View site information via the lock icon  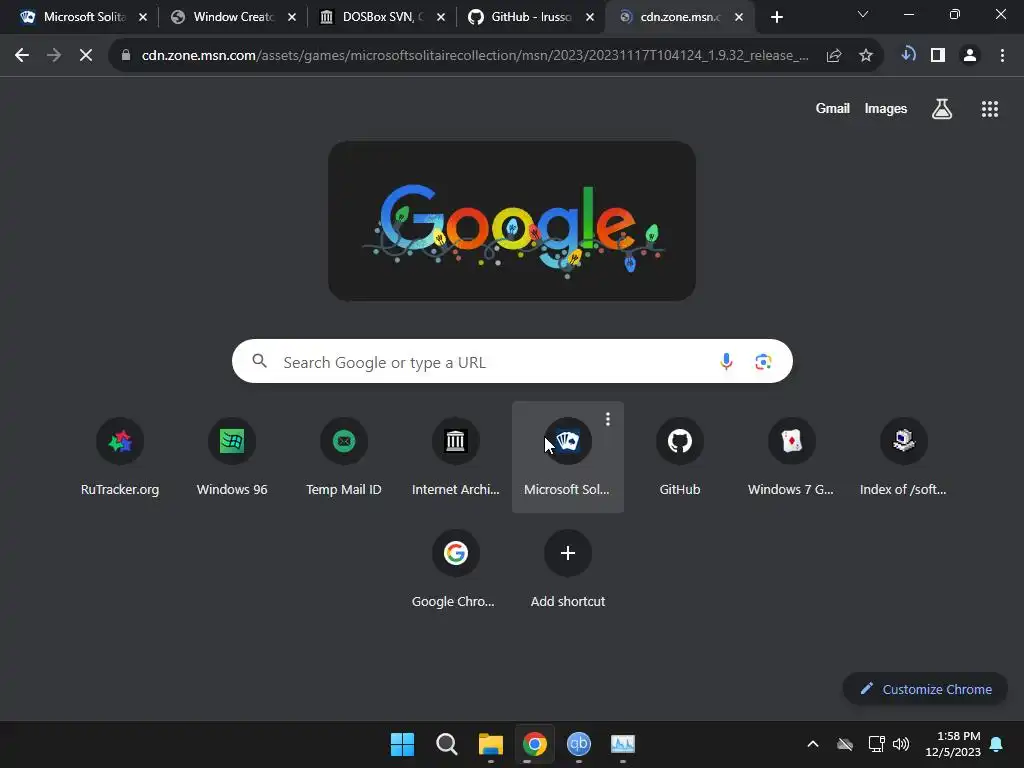(126, 56)
